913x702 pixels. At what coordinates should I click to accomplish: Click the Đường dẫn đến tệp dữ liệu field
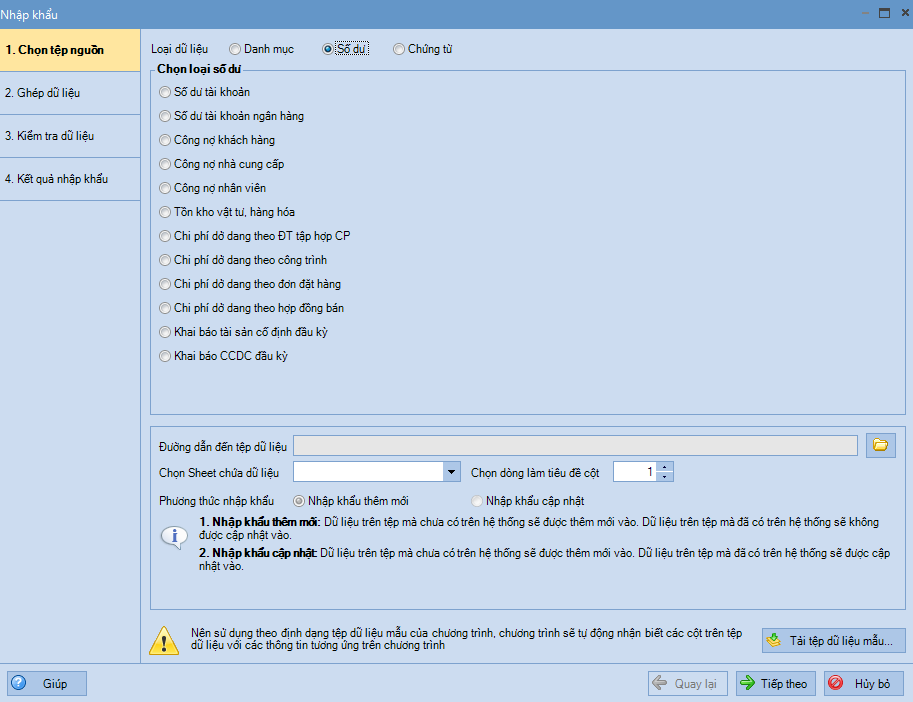[575, 446]
